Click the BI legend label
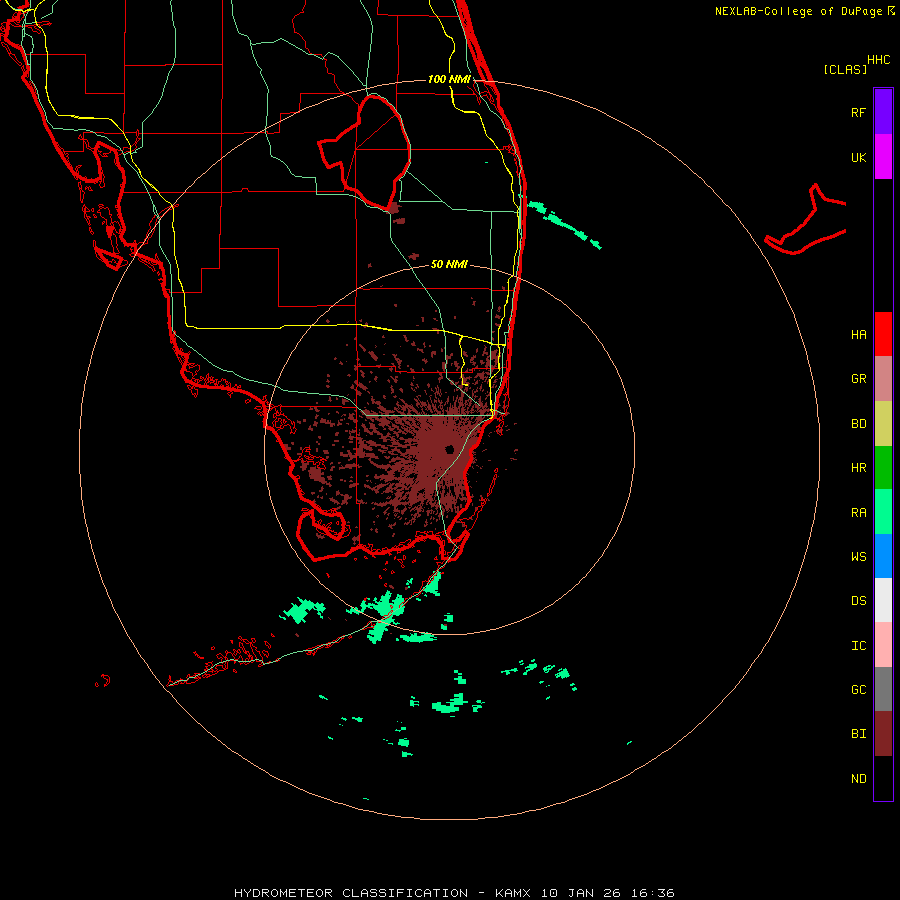The height and width of the screenshot is (900, 900). tap(858, 734)
